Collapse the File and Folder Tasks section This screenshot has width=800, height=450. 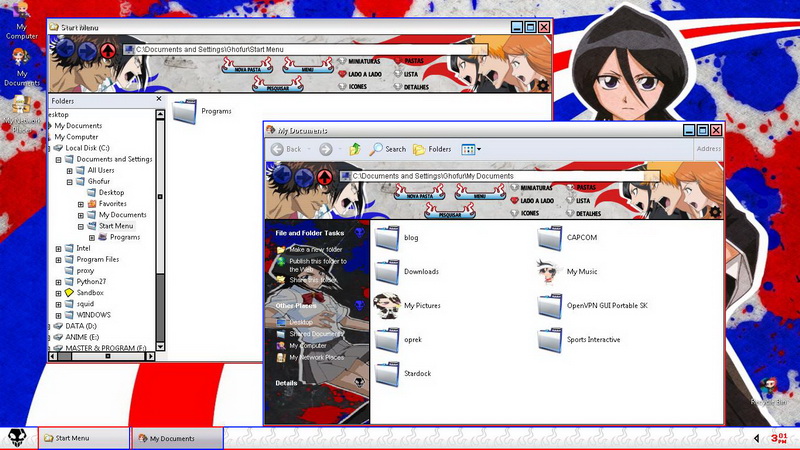coord(359,233)
